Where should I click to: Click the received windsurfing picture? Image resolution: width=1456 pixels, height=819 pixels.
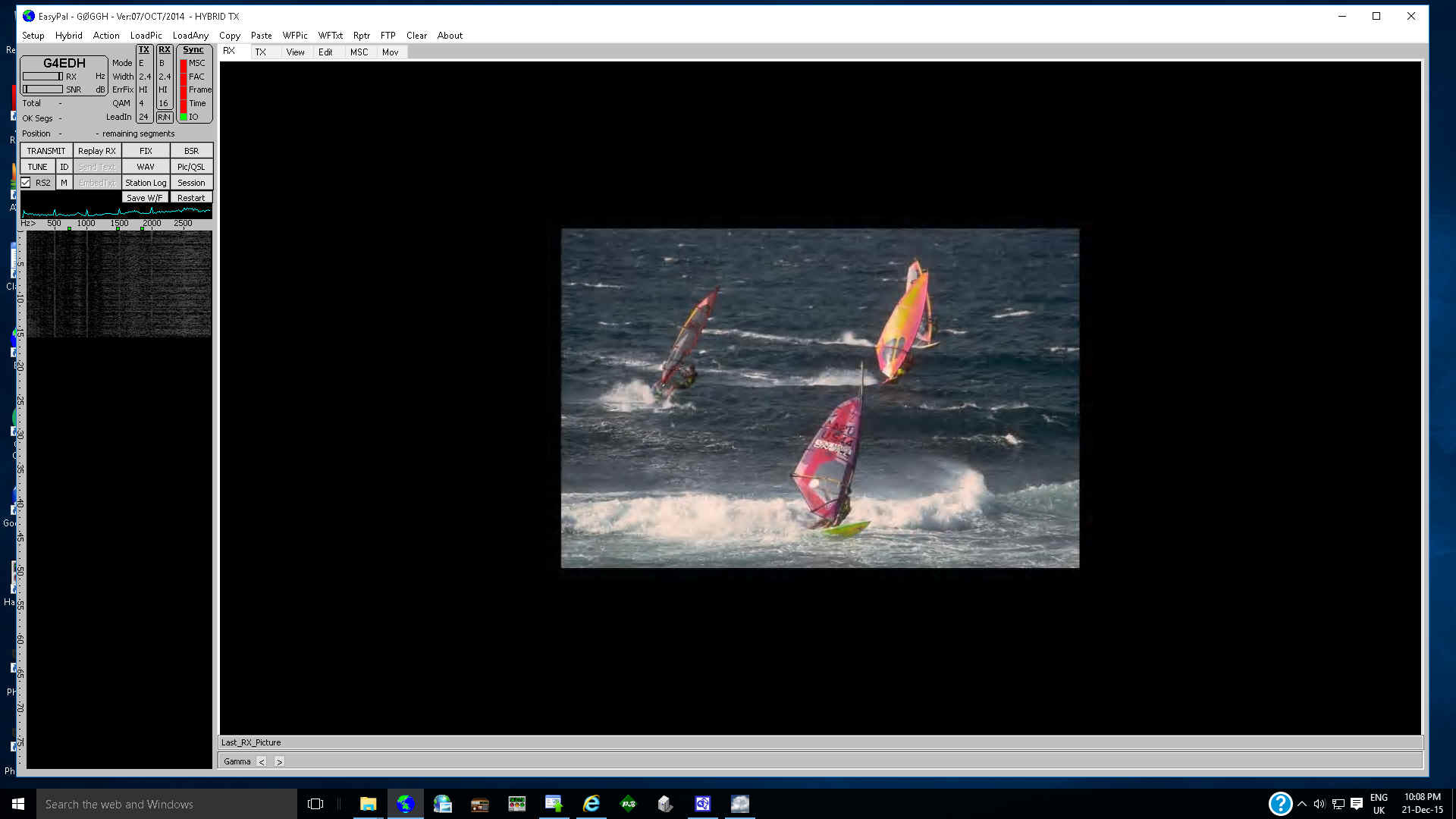click(820, 398)
